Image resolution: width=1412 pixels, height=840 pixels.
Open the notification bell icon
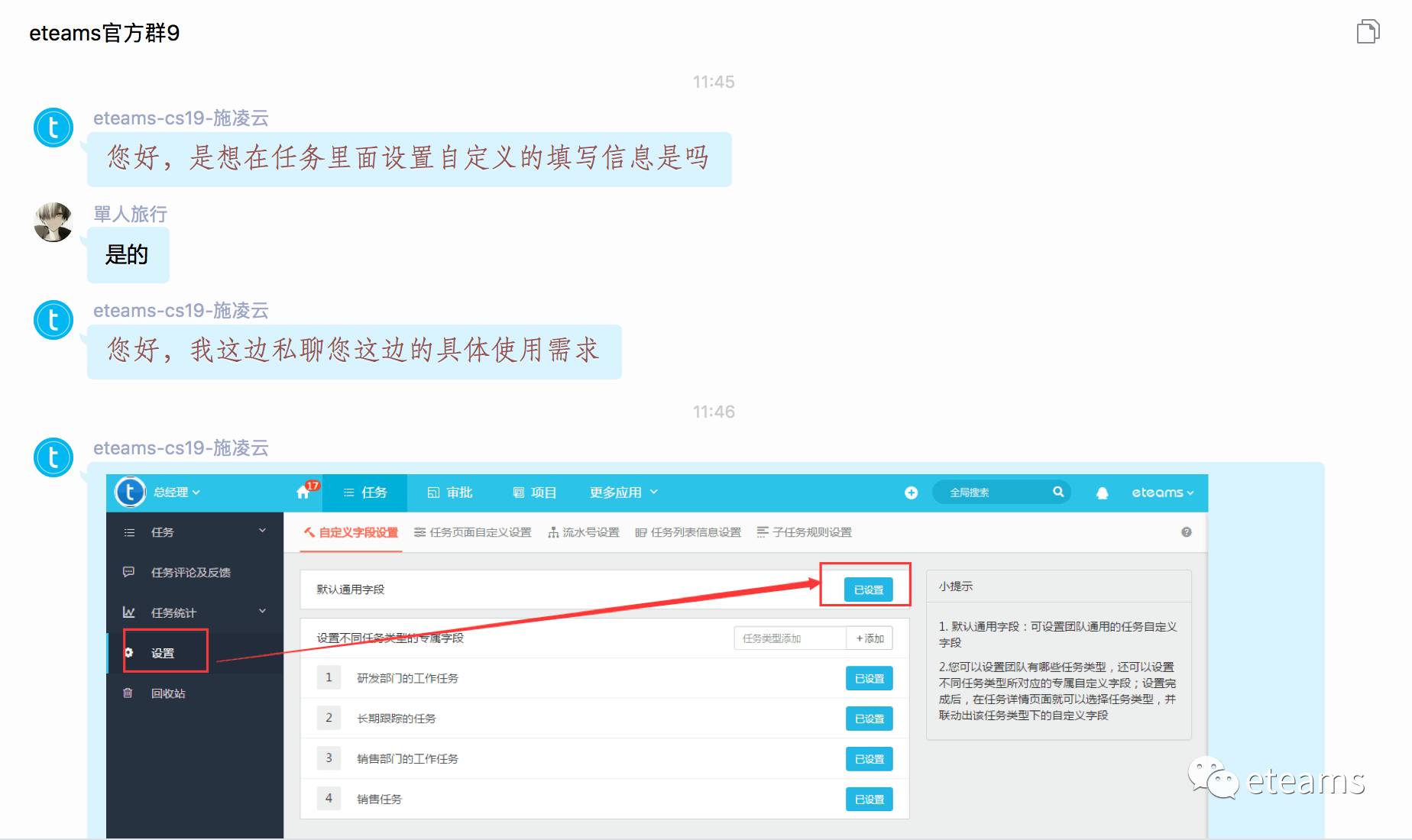click(1102, 493)
